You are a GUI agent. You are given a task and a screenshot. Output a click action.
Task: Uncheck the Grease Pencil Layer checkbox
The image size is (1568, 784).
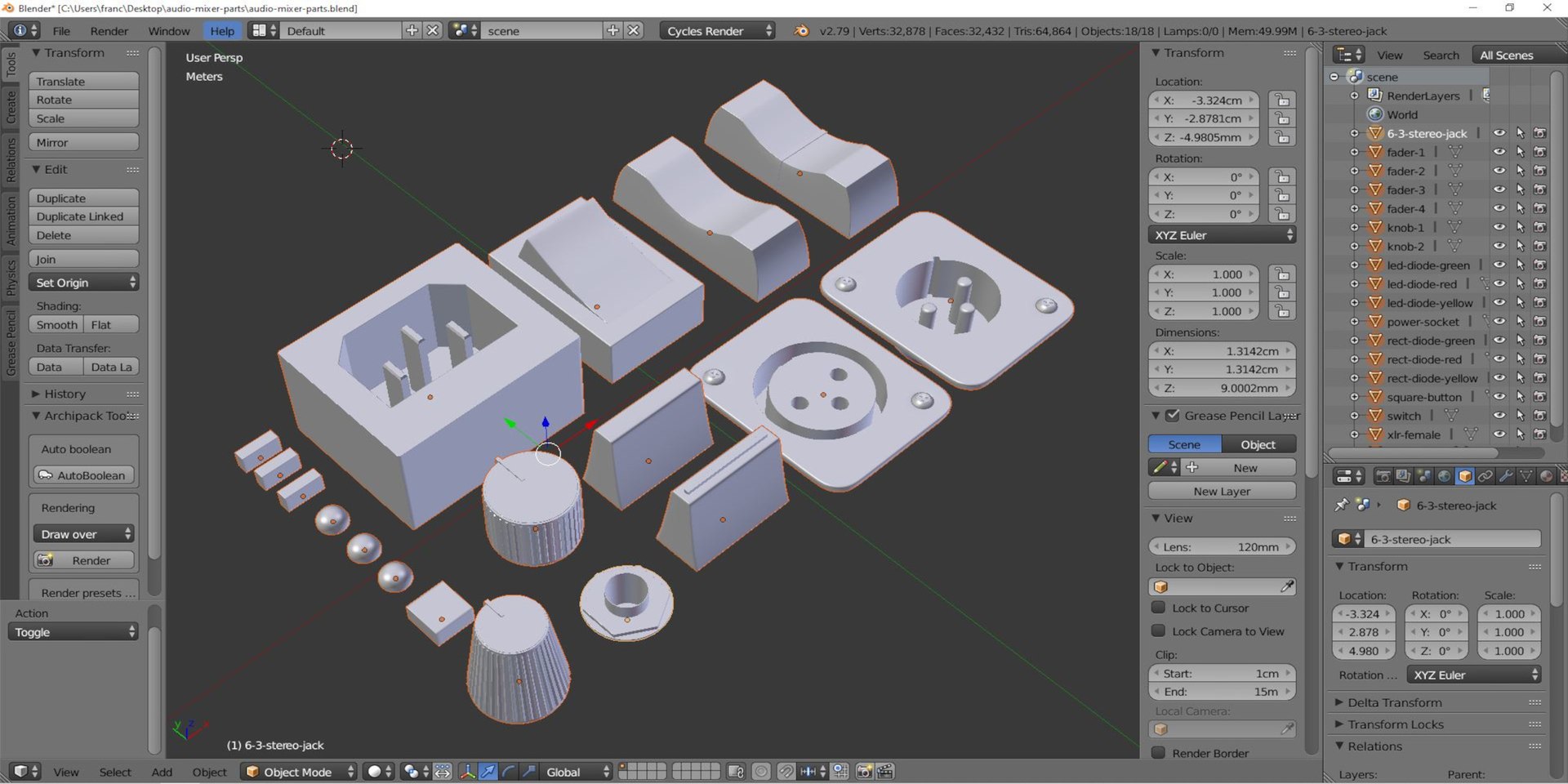point(1173,416)
